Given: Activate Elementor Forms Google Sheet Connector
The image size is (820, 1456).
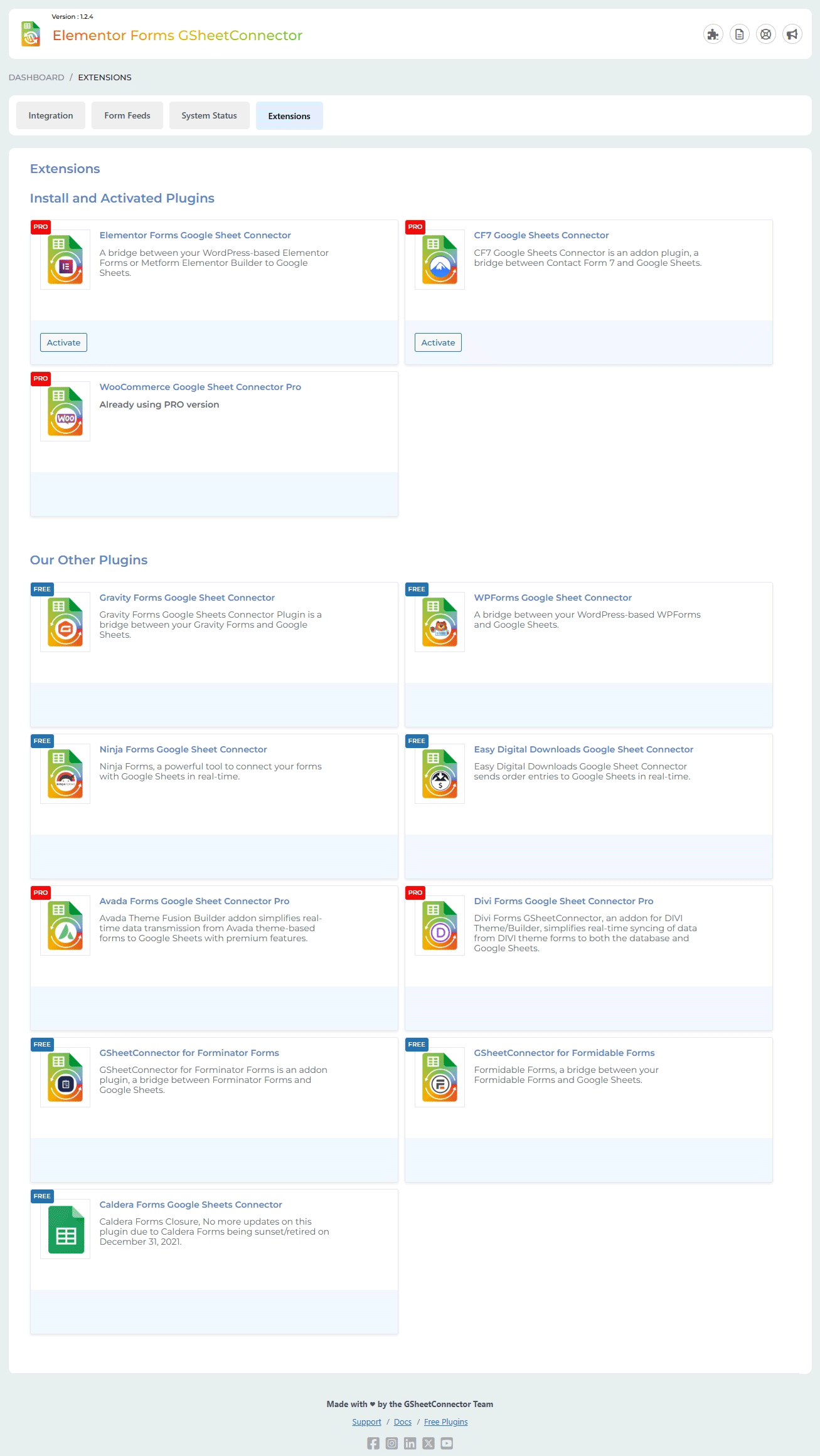Looking at the screenshot, I should (x=63, y=342).
